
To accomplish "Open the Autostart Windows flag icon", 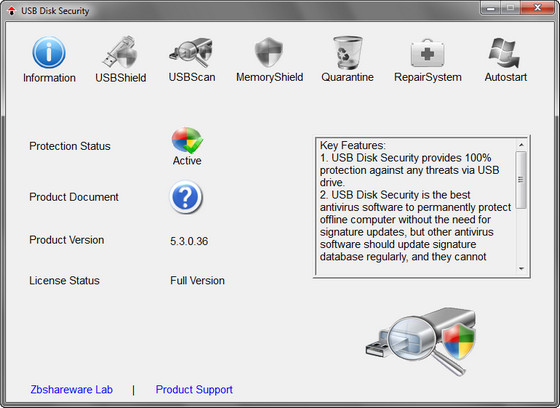I will 505,53.
